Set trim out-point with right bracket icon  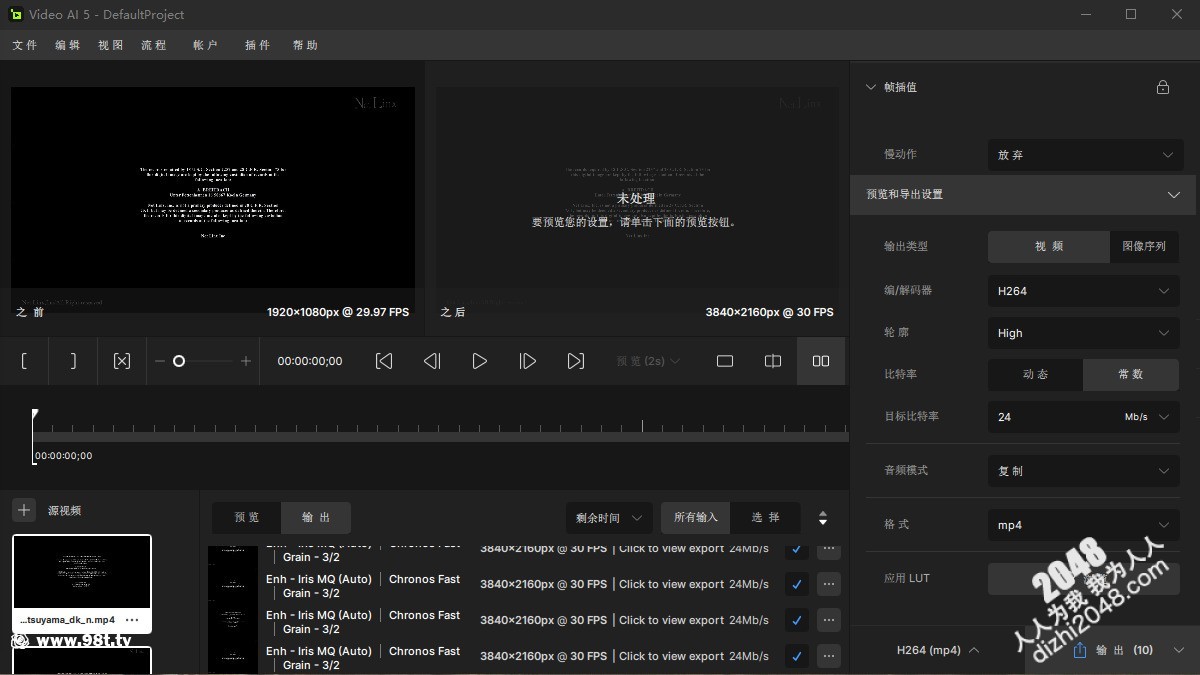coord(73,361)
